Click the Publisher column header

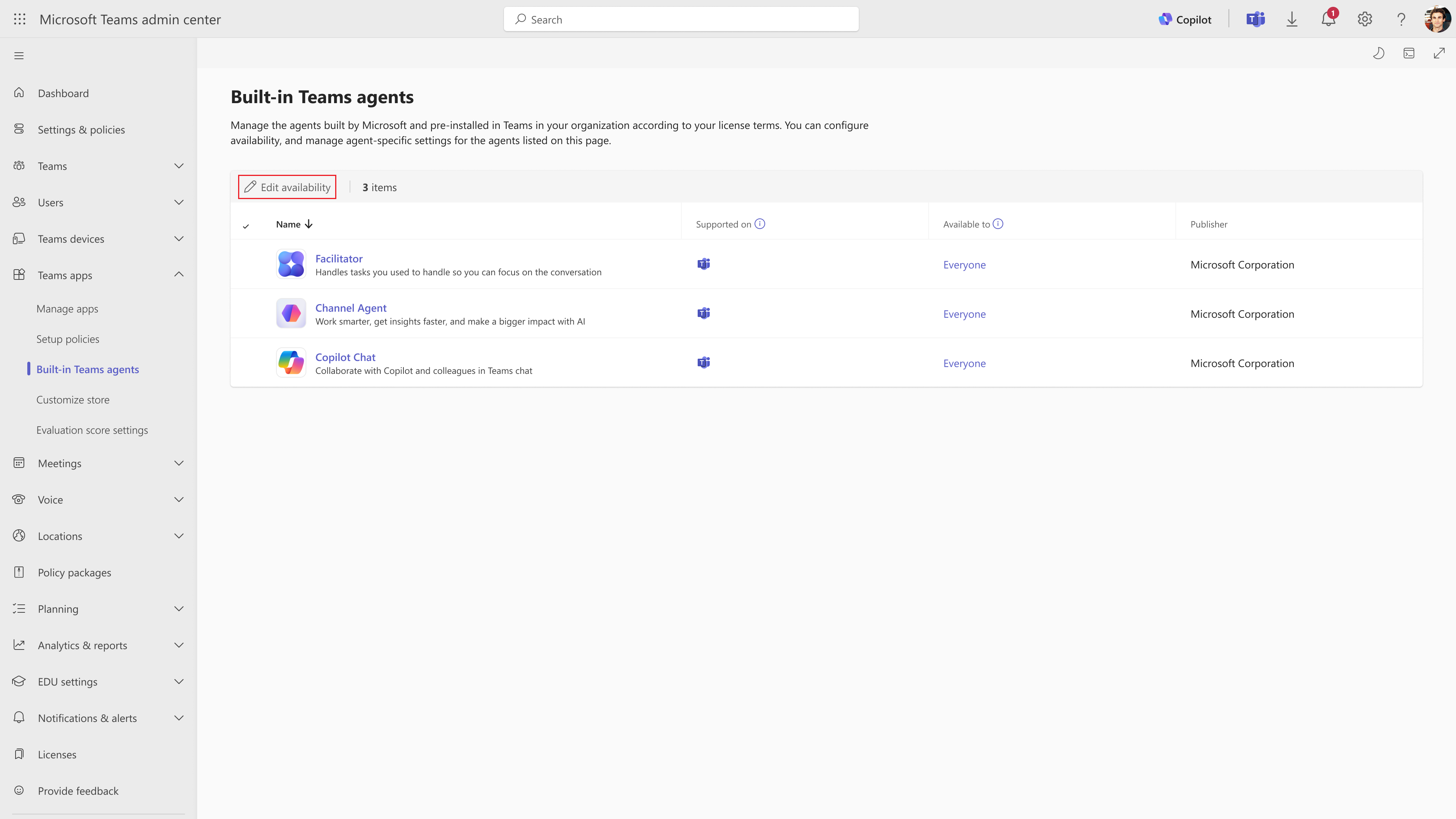1208,224
